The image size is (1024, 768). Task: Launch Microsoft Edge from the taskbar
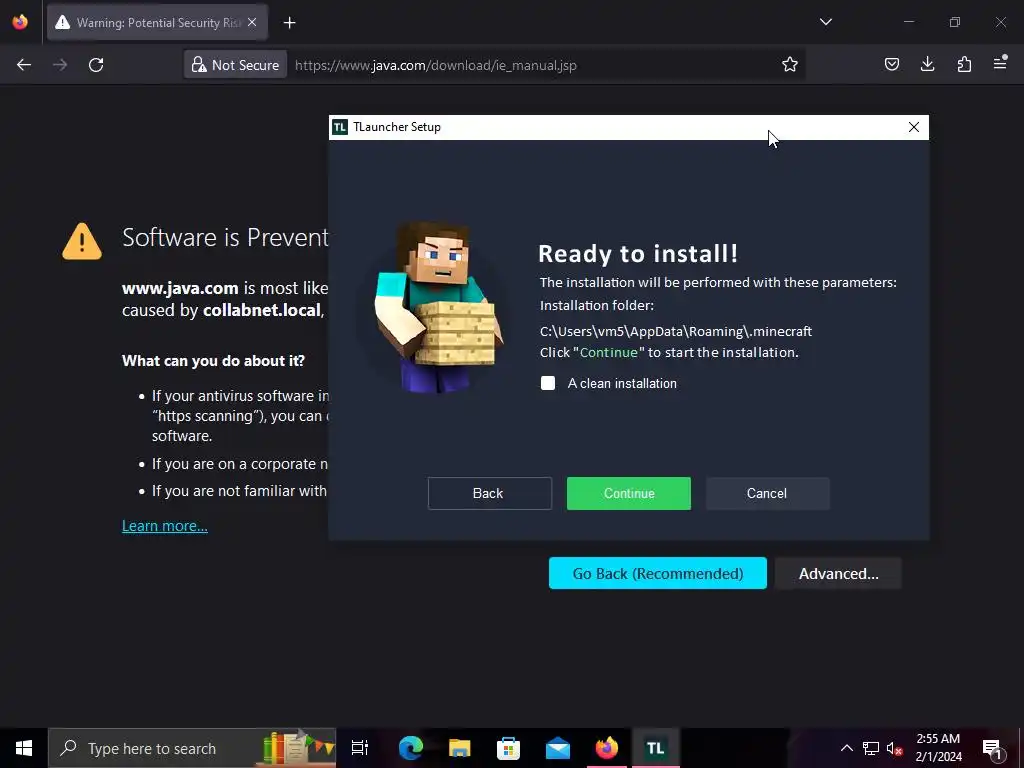pos(411,748)
